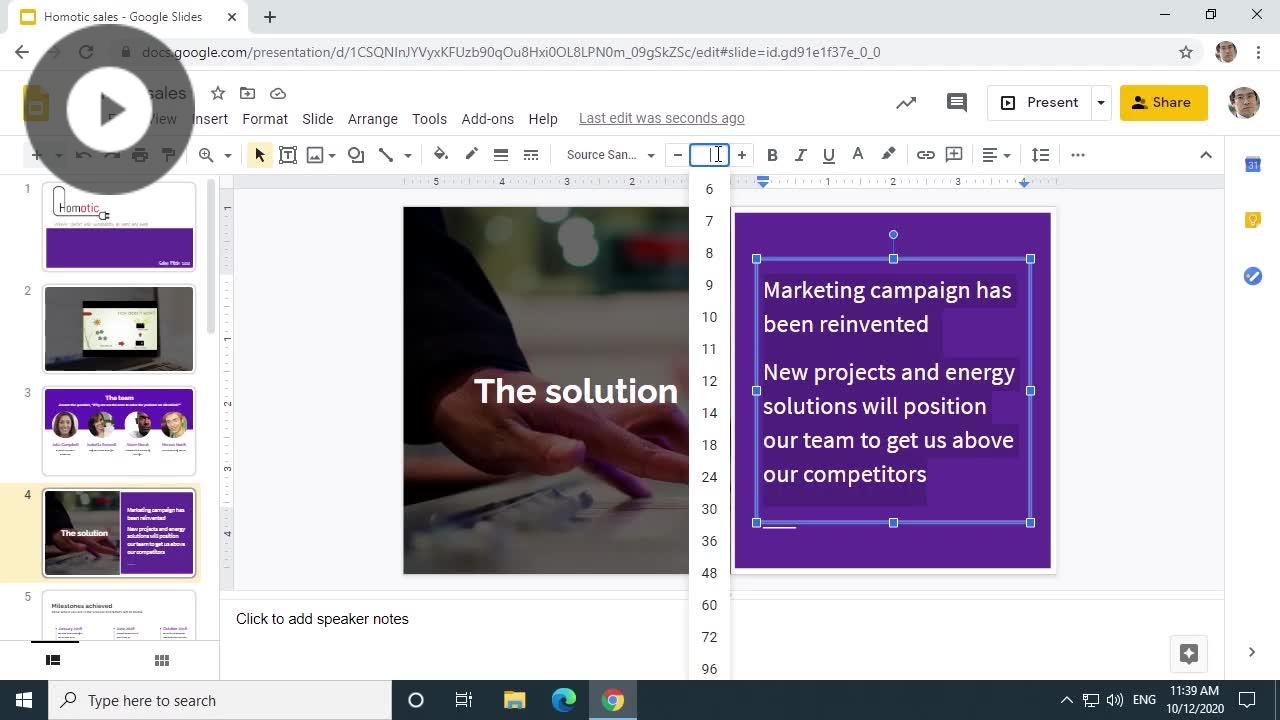The image size is (1280, 720).
Task: Select the Insert image icon
Action: click(x=315, y=154)
